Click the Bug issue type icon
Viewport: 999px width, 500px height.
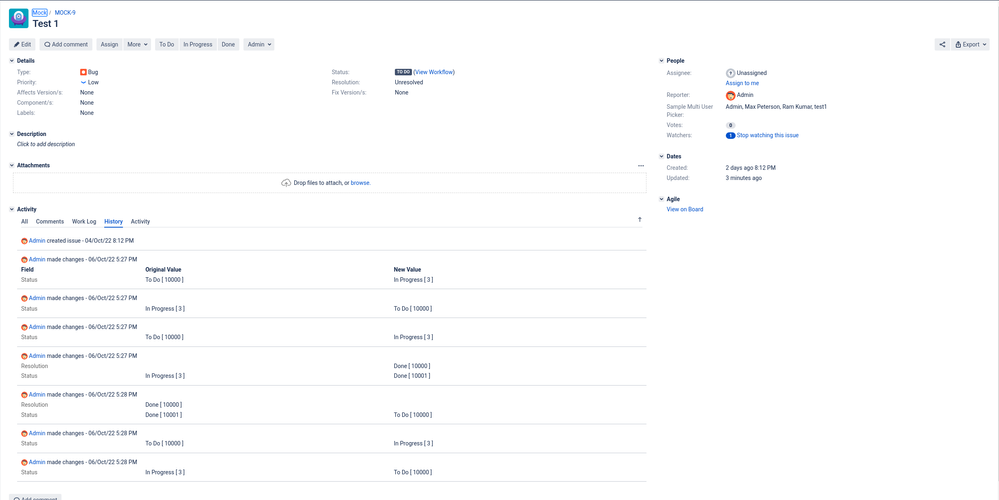point(83,73)
